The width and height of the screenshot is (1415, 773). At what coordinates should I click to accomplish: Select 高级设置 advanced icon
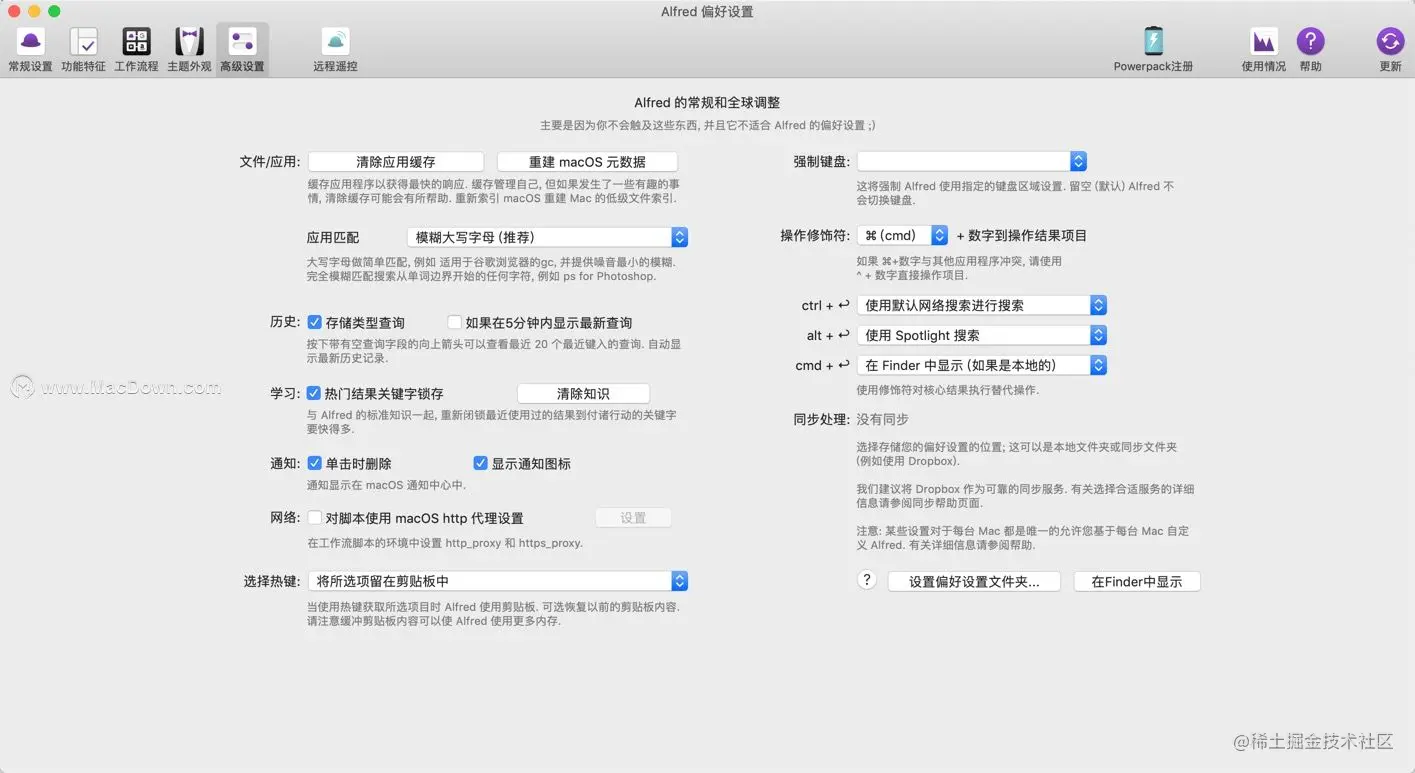point(242,41)
